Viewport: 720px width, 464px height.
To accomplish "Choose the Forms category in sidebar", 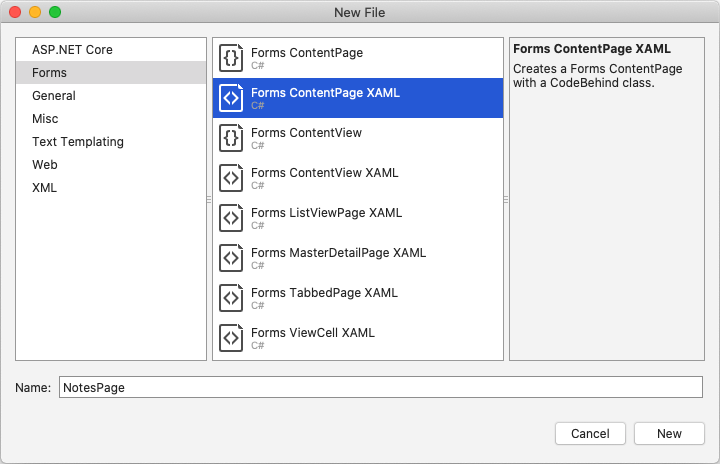I will [x=50, y=73].
